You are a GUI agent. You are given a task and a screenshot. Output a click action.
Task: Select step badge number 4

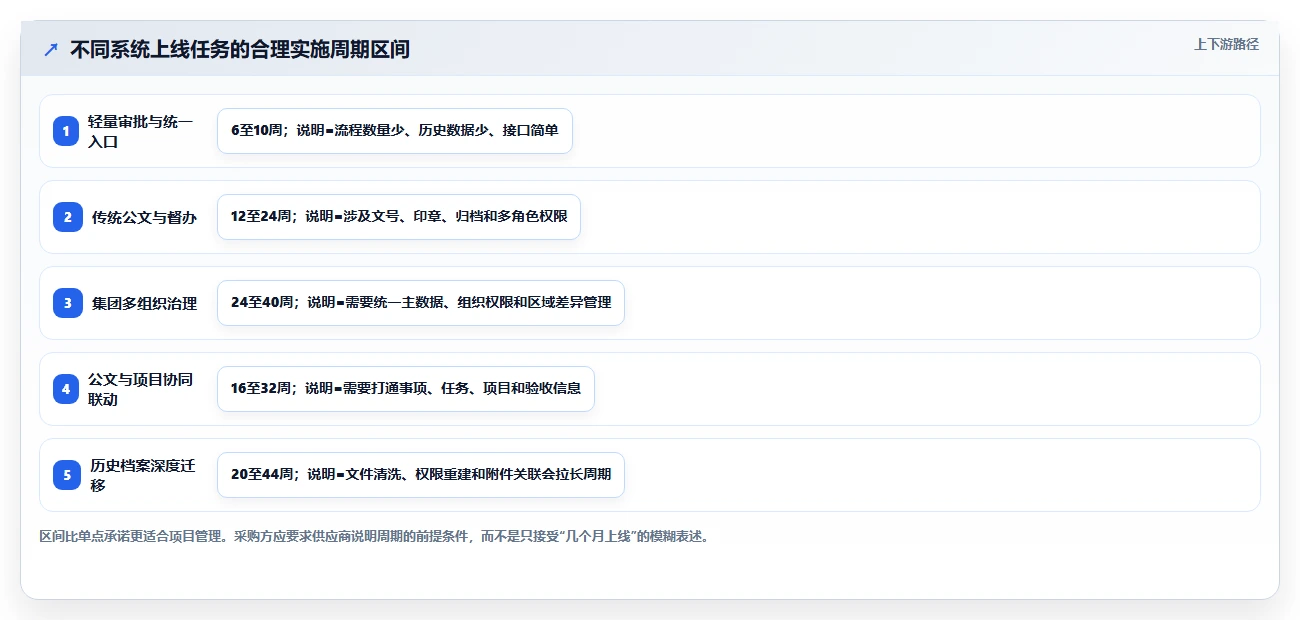pyautogui.click(x=66, y=389)
